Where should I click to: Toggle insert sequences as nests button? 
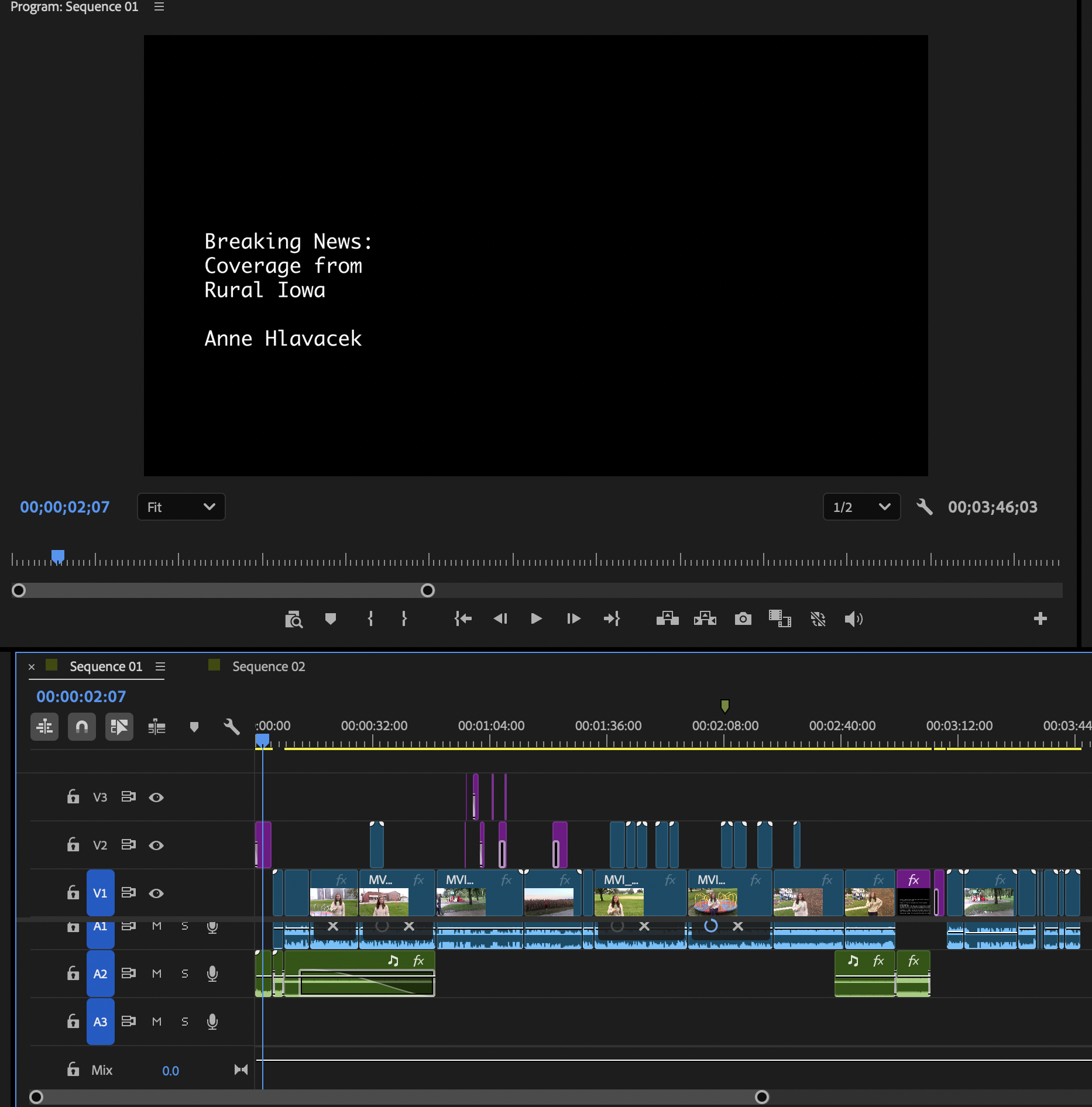pos(44,727)
